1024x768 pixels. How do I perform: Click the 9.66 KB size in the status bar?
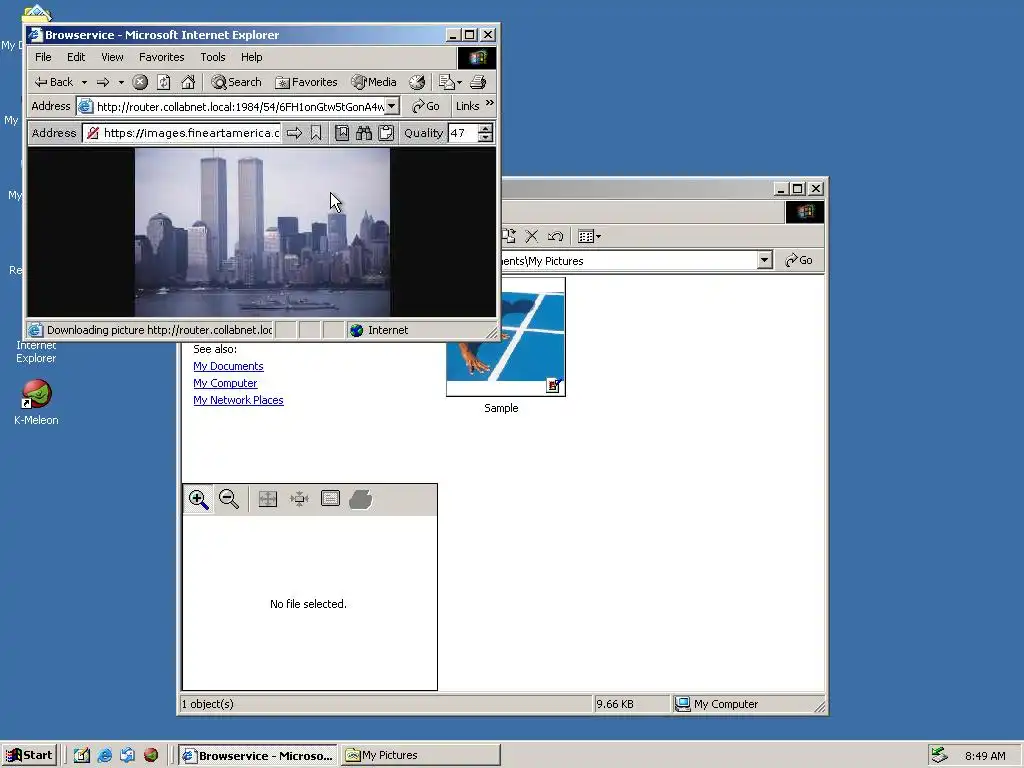tap(615, 704)
